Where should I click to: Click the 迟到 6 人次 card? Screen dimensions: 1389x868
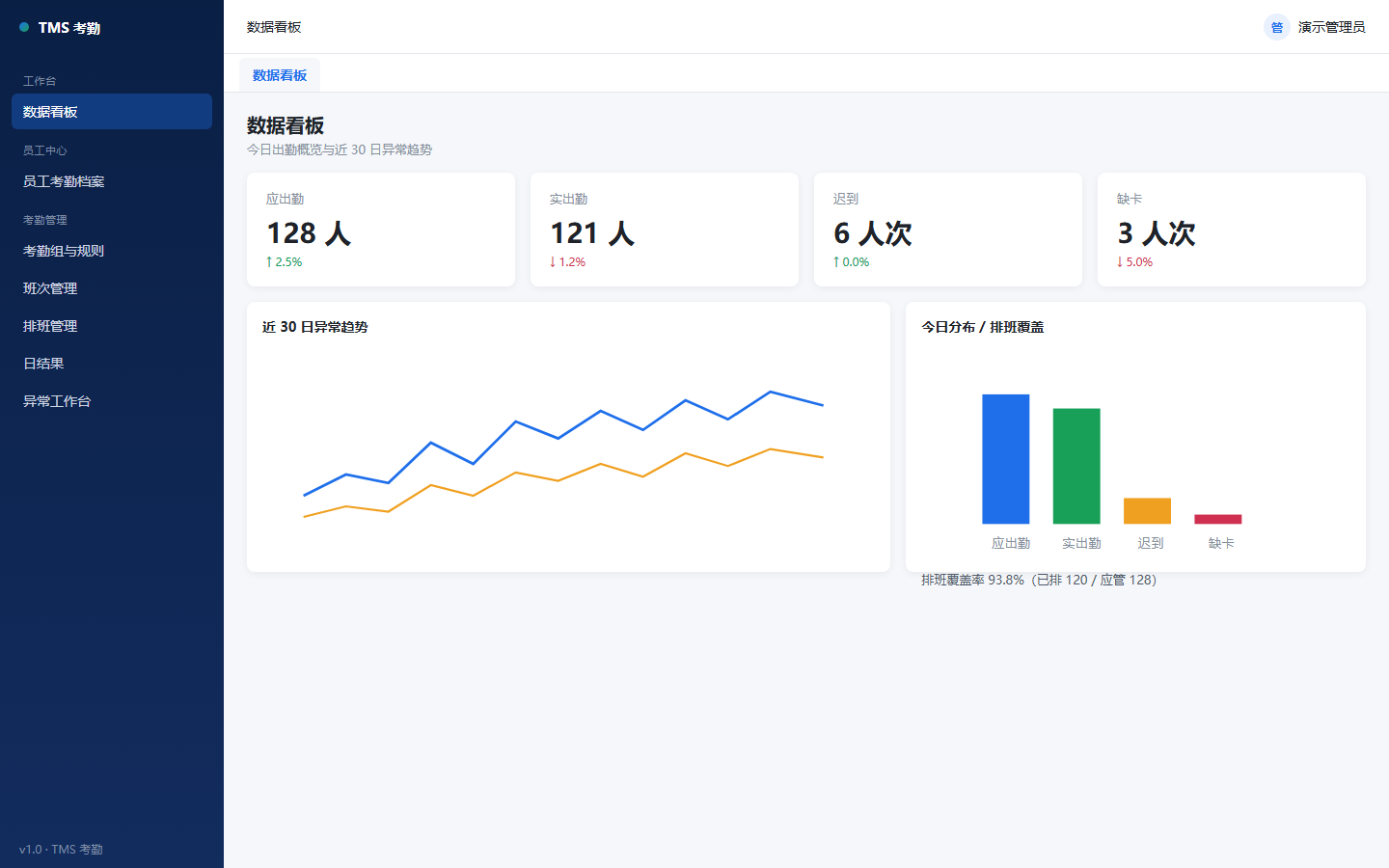pyautogui.click(x=948, y=230)
